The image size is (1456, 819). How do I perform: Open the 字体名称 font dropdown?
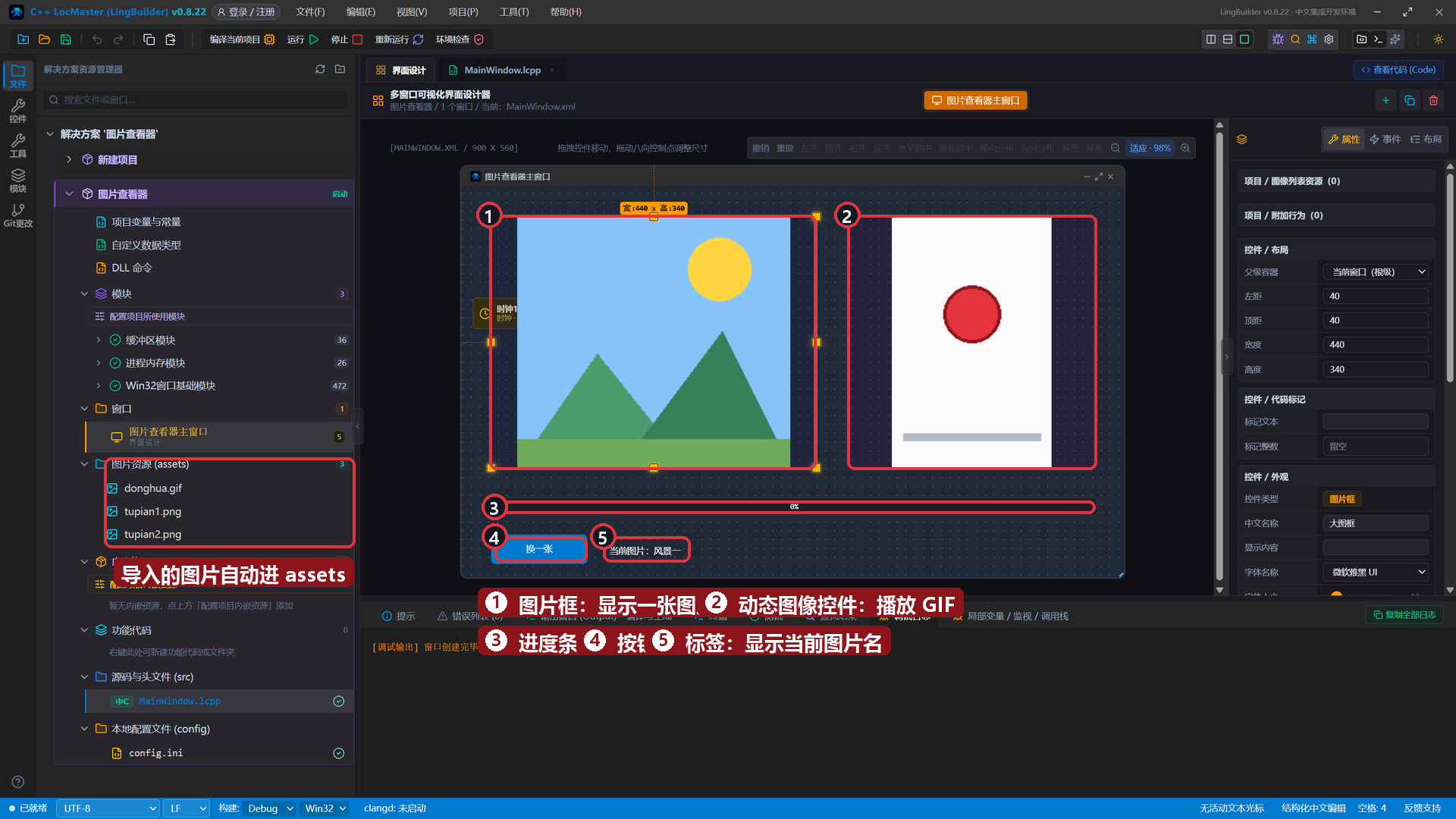click(1376, 572)
